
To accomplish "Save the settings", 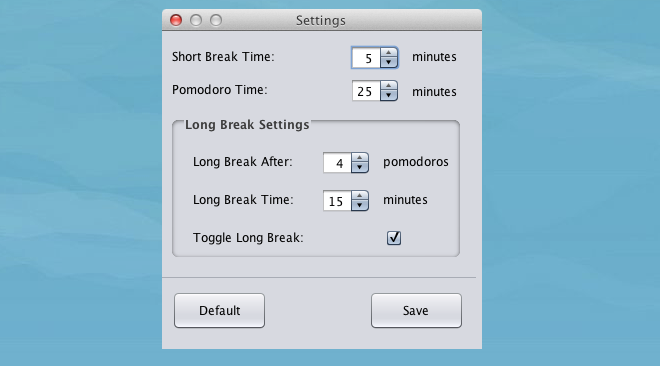I will point(416,310).
